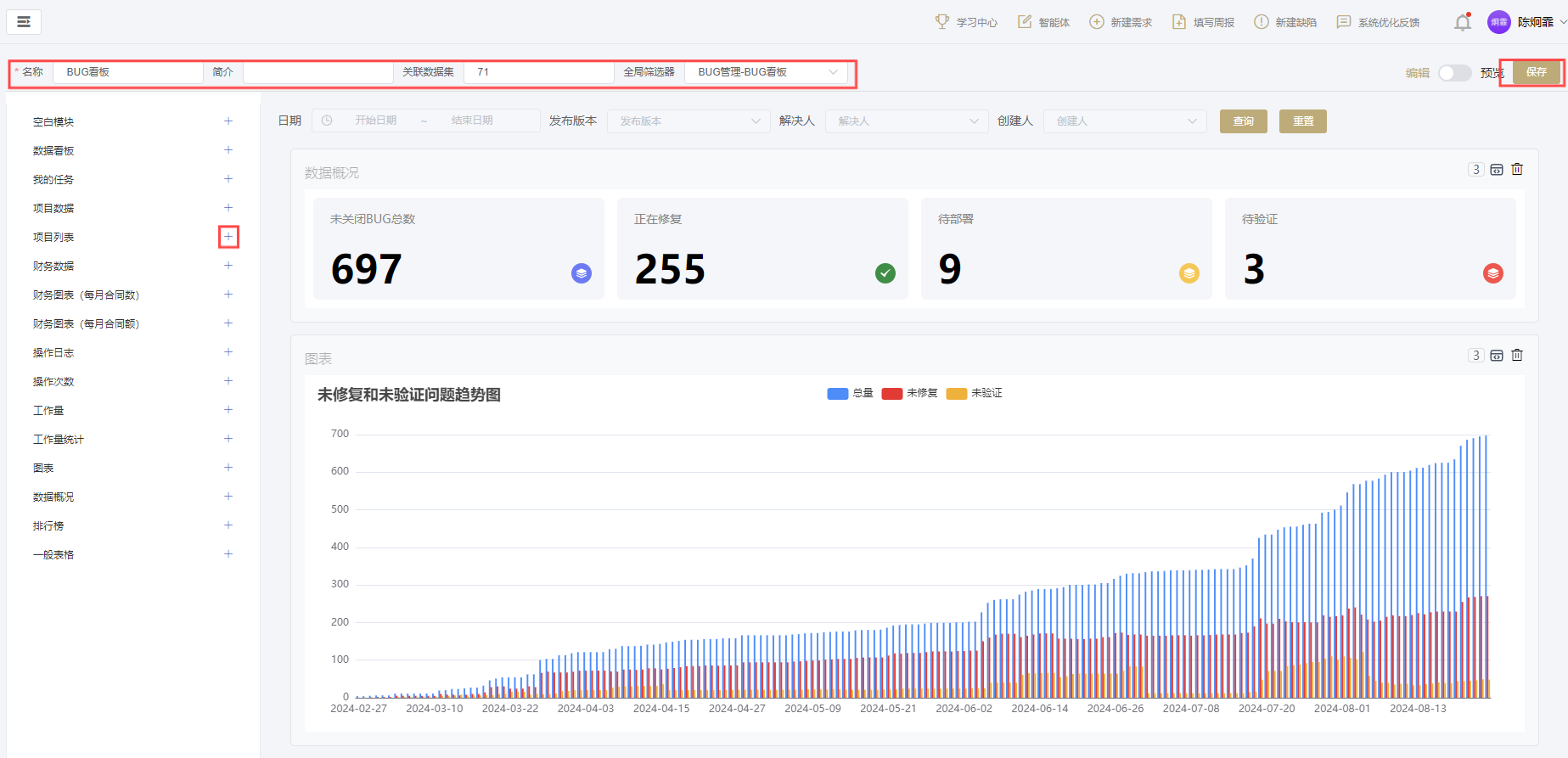This screenshot has width=1568, height=758.
Task: Open the 发布版本 dropdown
Action: click(x=688, y=121)
